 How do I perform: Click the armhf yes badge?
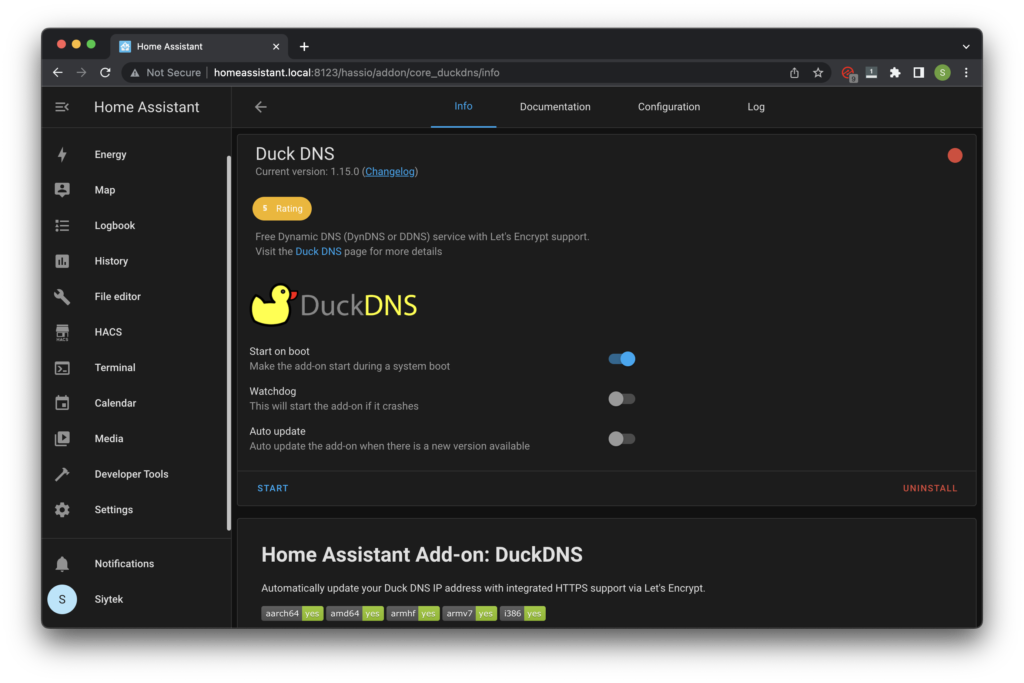413,614
